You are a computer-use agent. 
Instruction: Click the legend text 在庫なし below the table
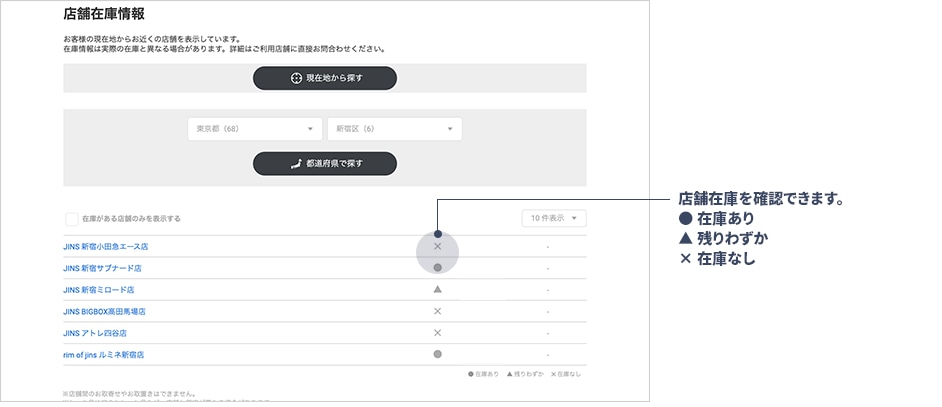click(x=569, y=374)
